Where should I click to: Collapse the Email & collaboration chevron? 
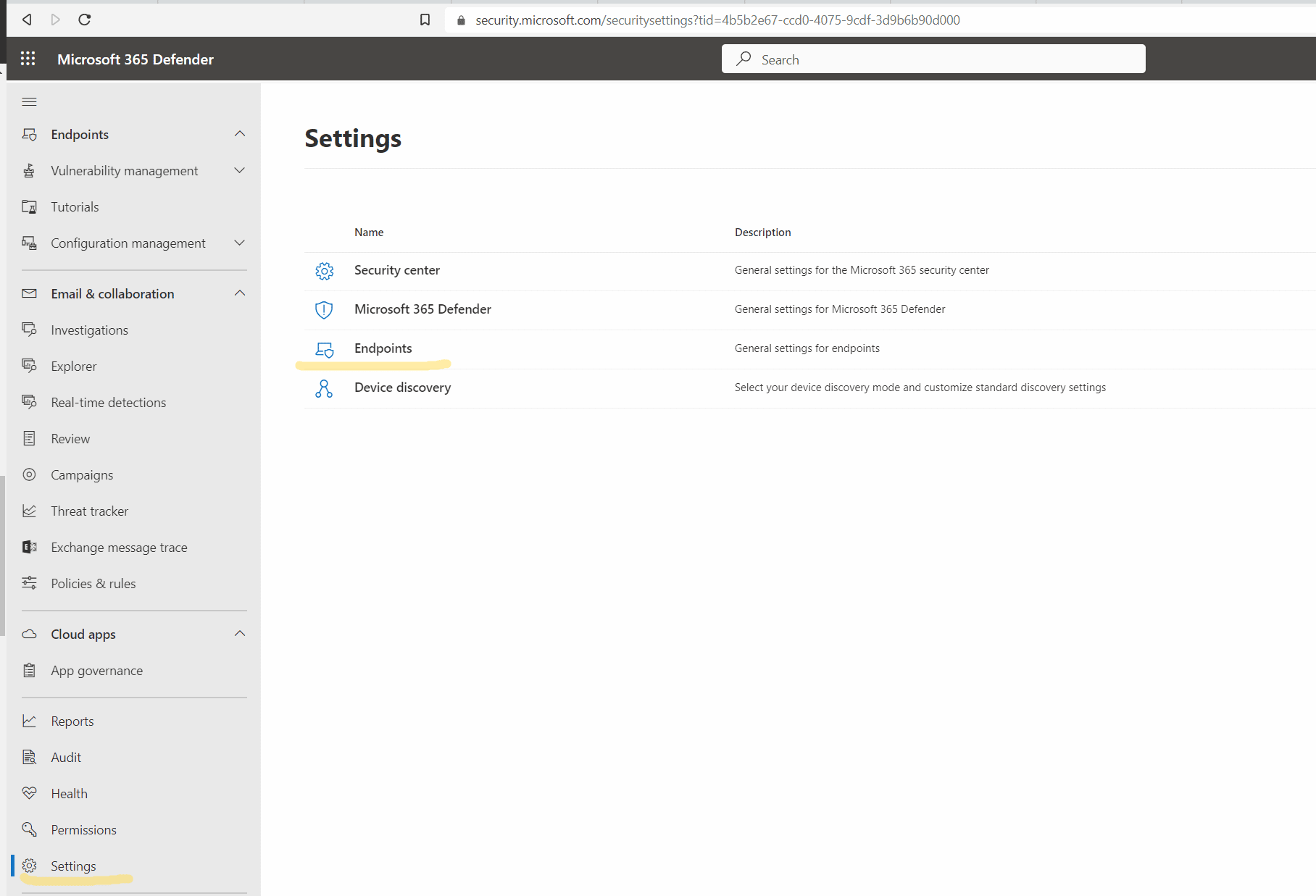[x=240, y=293]
